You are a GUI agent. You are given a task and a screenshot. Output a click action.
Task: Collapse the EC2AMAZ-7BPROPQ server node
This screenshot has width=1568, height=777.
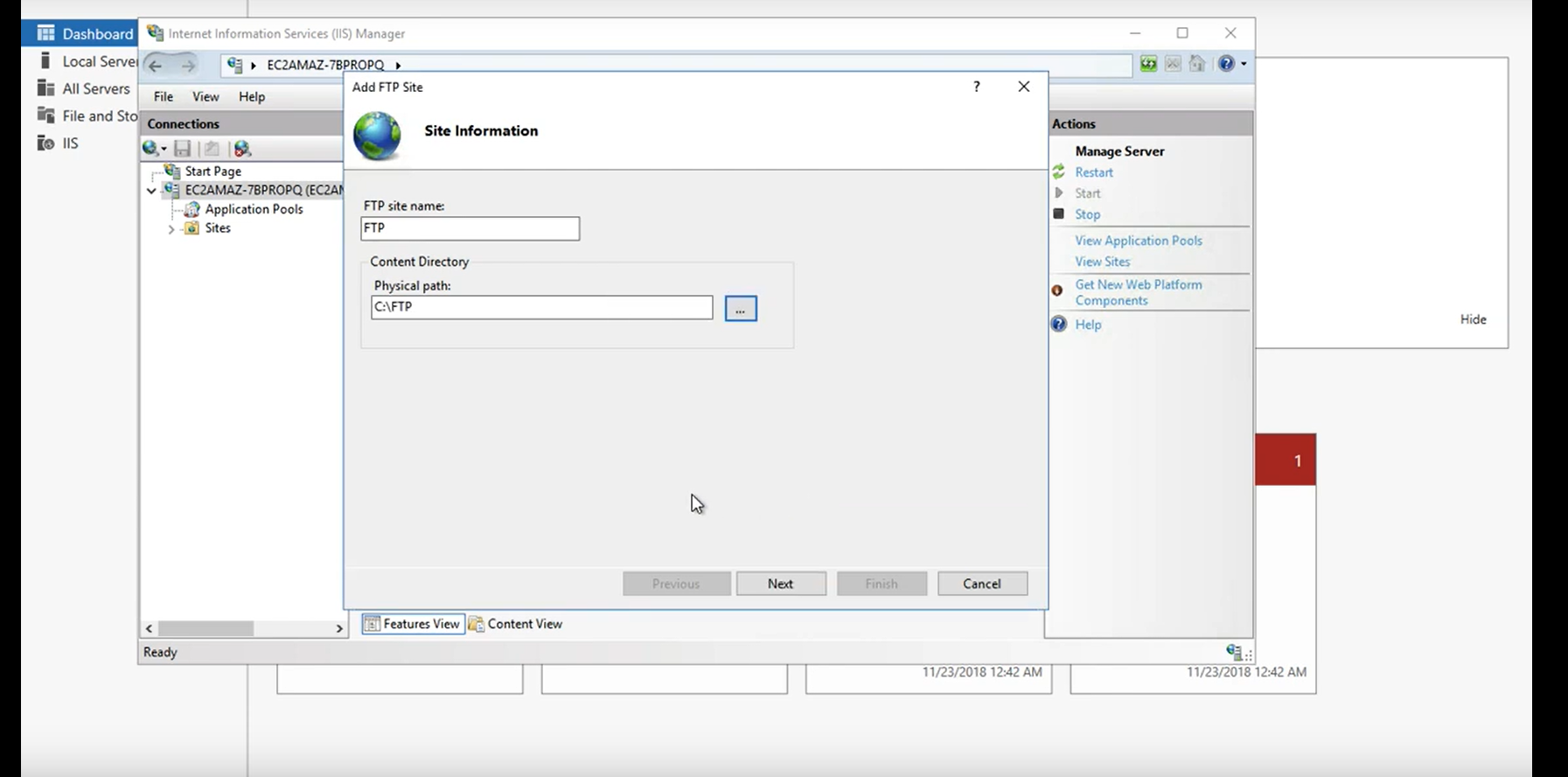click(x=151, y=190)
